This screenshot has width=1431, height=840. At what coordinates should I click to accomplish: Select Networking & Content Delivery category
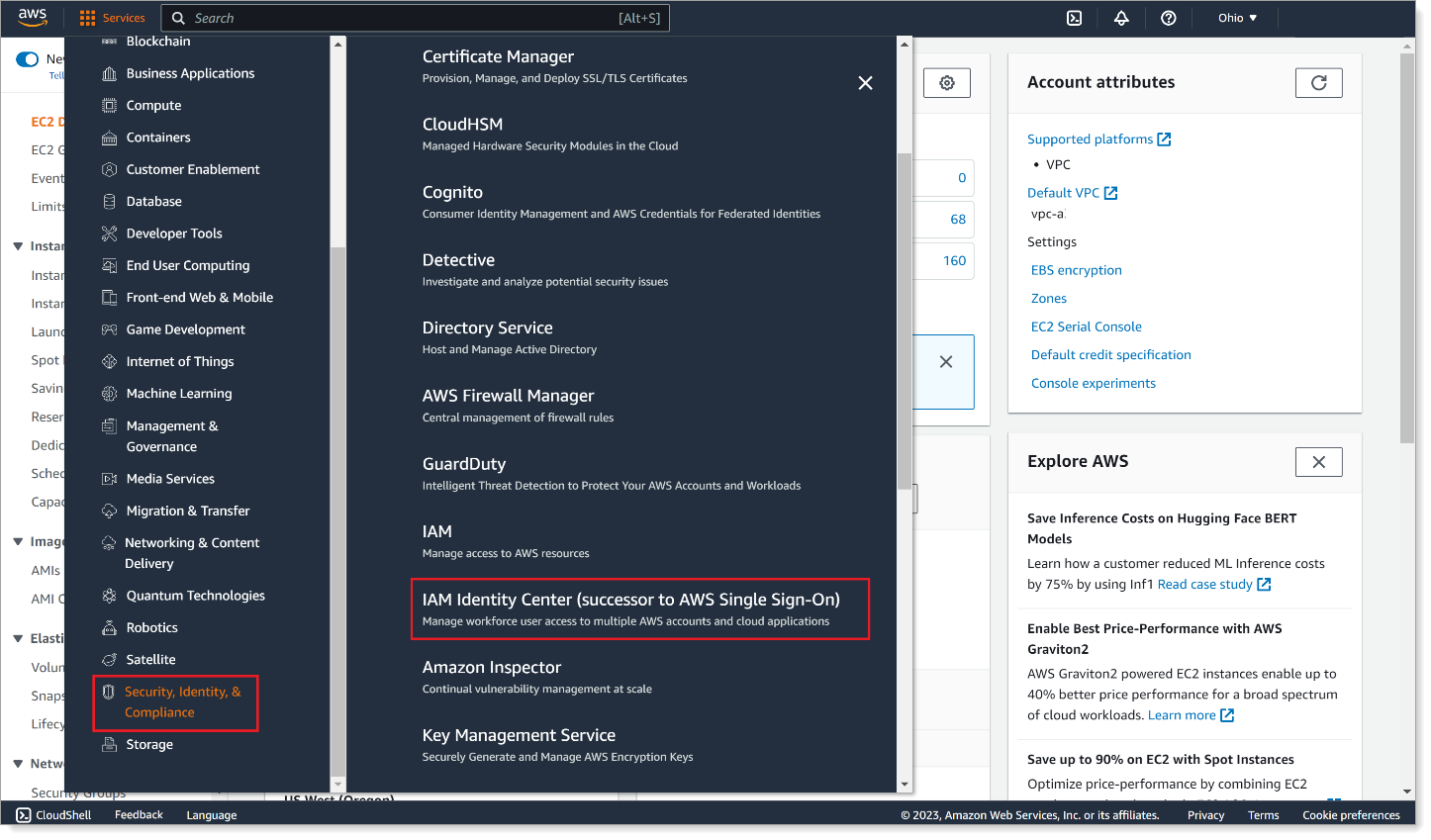pyautogui.click(x=192, y=553)
